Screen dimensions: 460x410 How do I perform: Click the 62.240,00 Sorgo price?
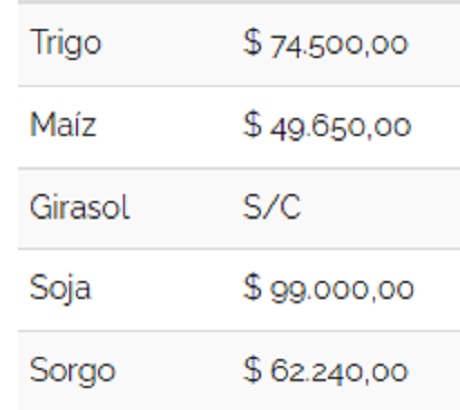click(x=339, y=373)
